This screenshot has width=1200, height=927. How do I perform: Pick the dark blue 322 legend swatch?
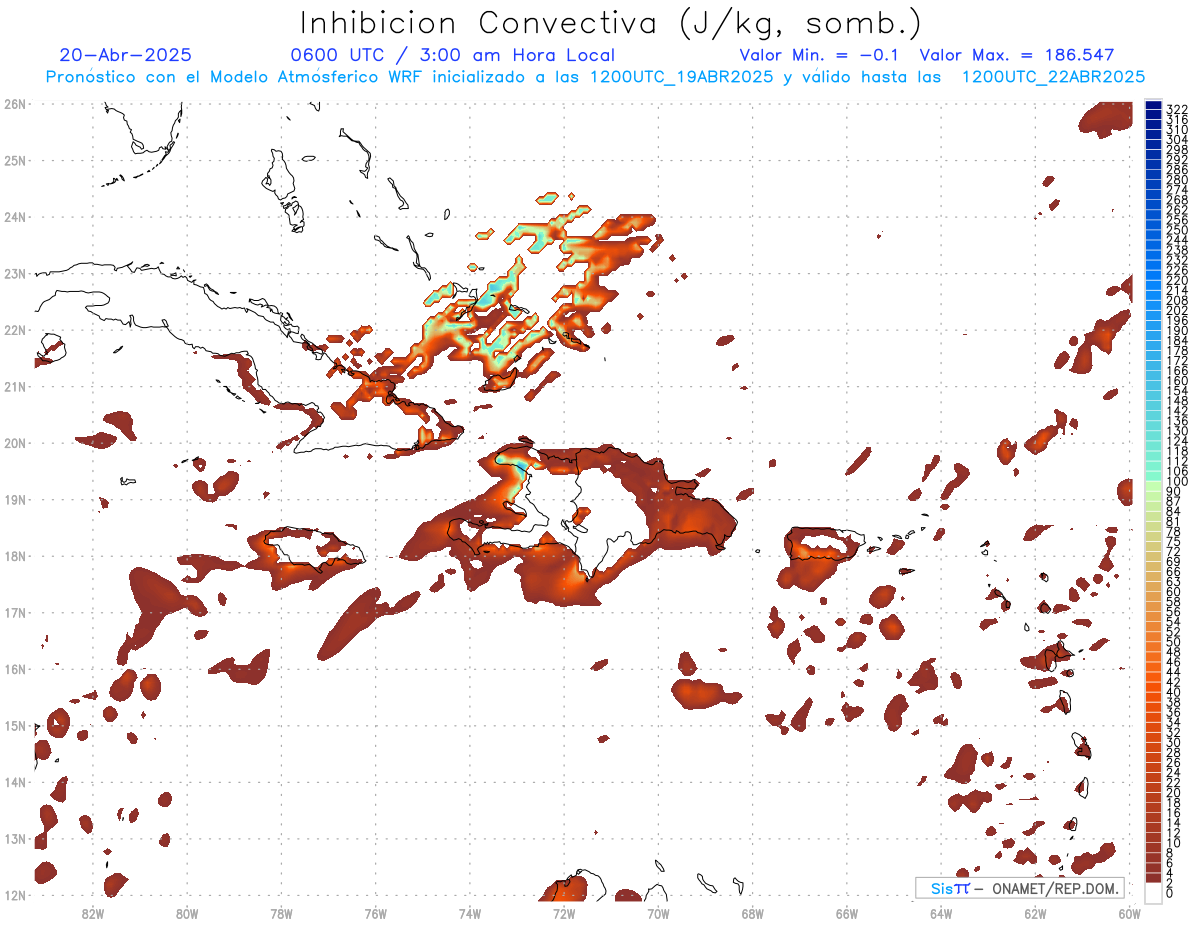coord(1153,106)
